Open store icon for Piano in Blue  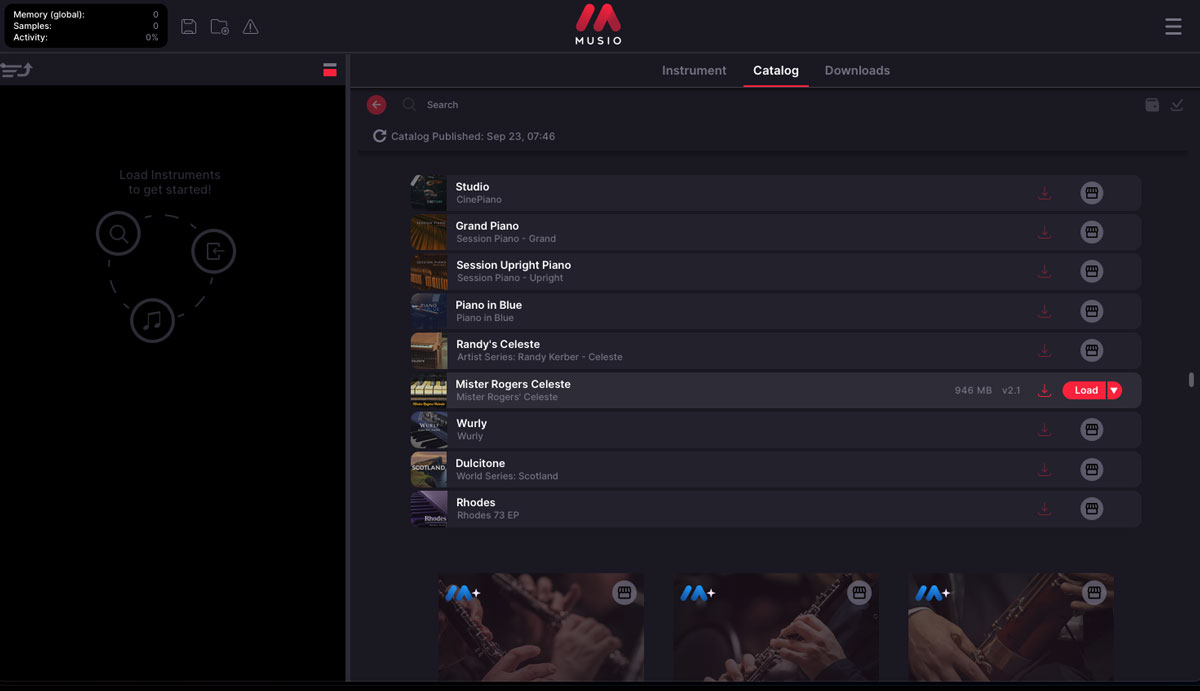1091,311
